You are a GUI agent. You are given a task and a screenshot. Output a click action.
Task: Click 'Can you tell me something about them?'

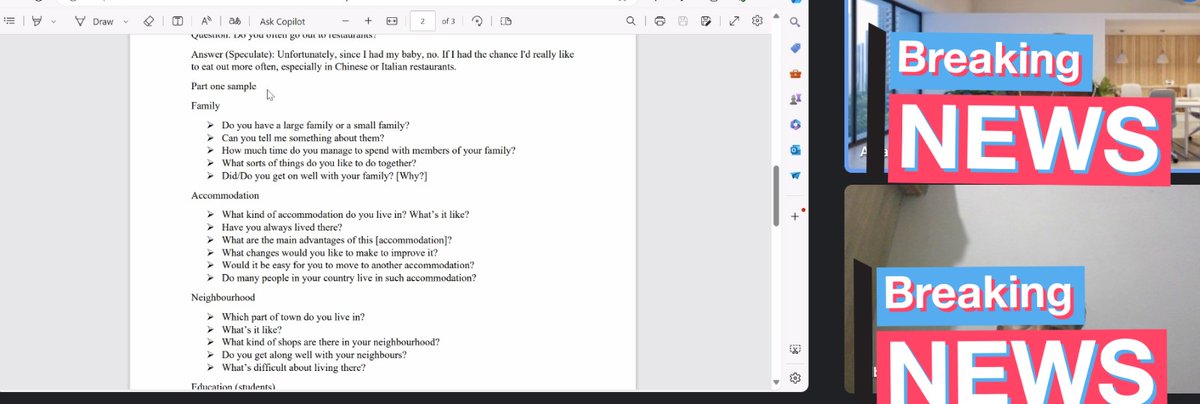tap(305, 138)
